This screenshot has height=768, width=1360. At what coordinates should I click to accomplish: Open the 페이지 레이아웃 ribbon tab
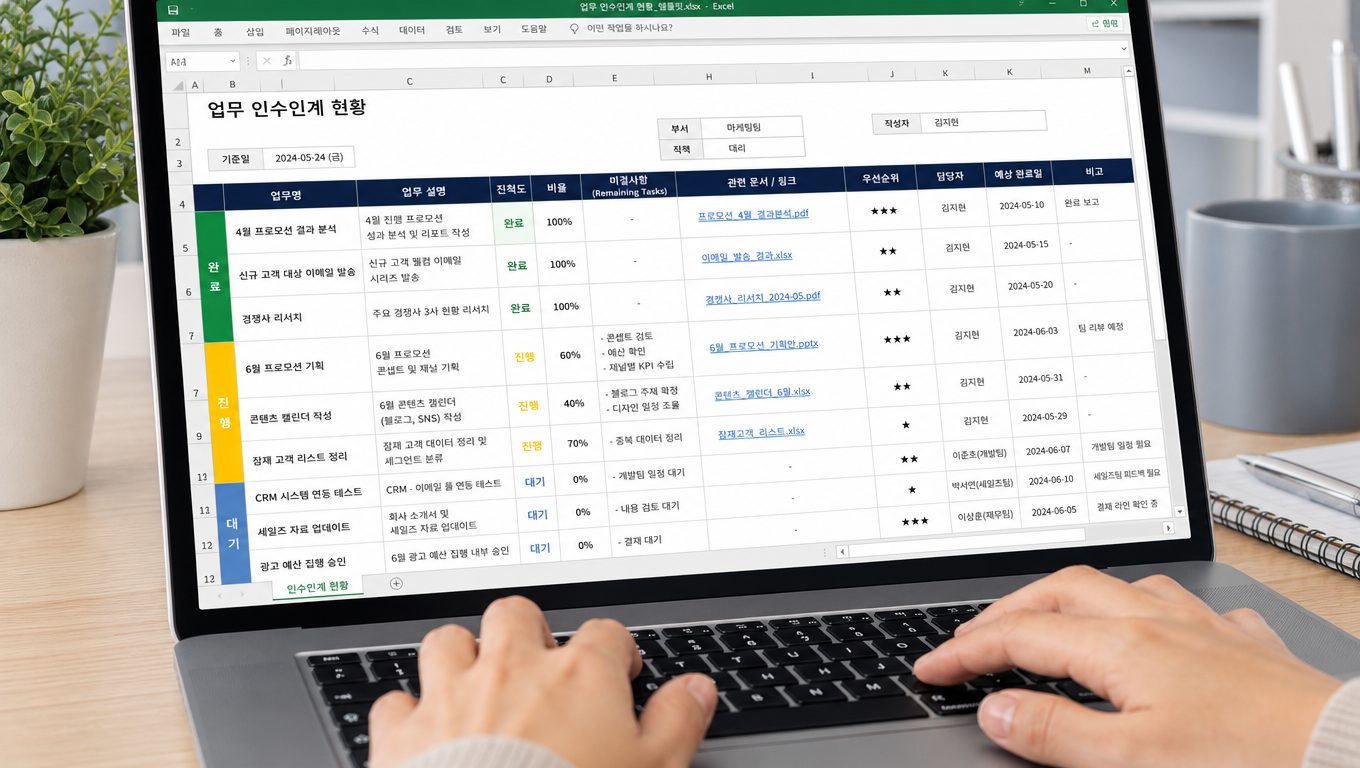pyautogui.click(x=312, y=32)
